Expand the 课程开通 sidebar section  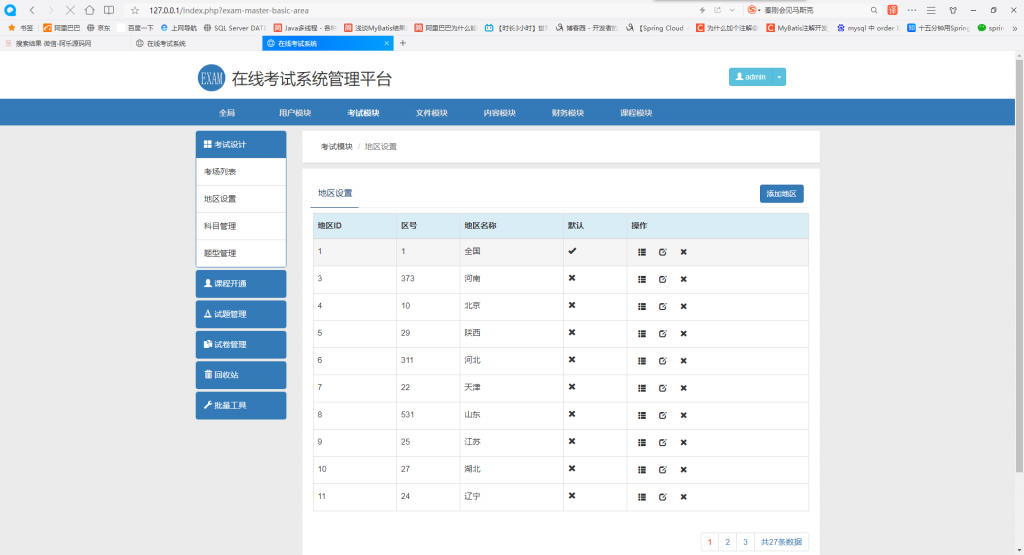[x=241, y=283]
